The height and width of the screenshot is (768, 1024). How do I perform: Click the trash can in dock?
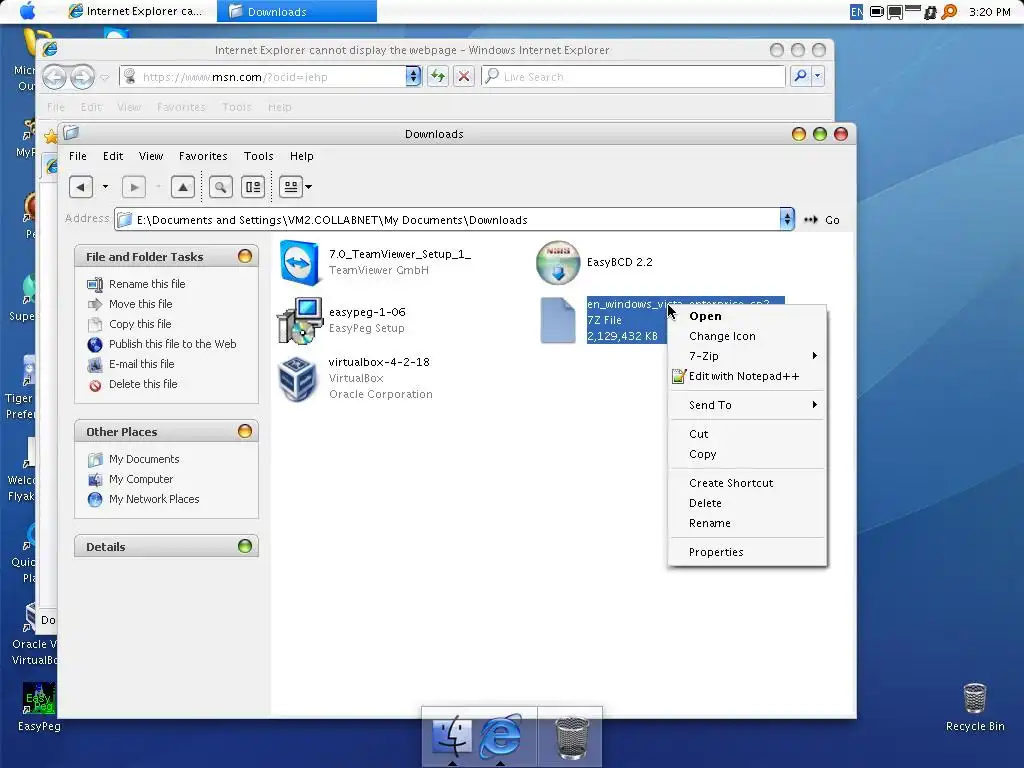(571, 737)
